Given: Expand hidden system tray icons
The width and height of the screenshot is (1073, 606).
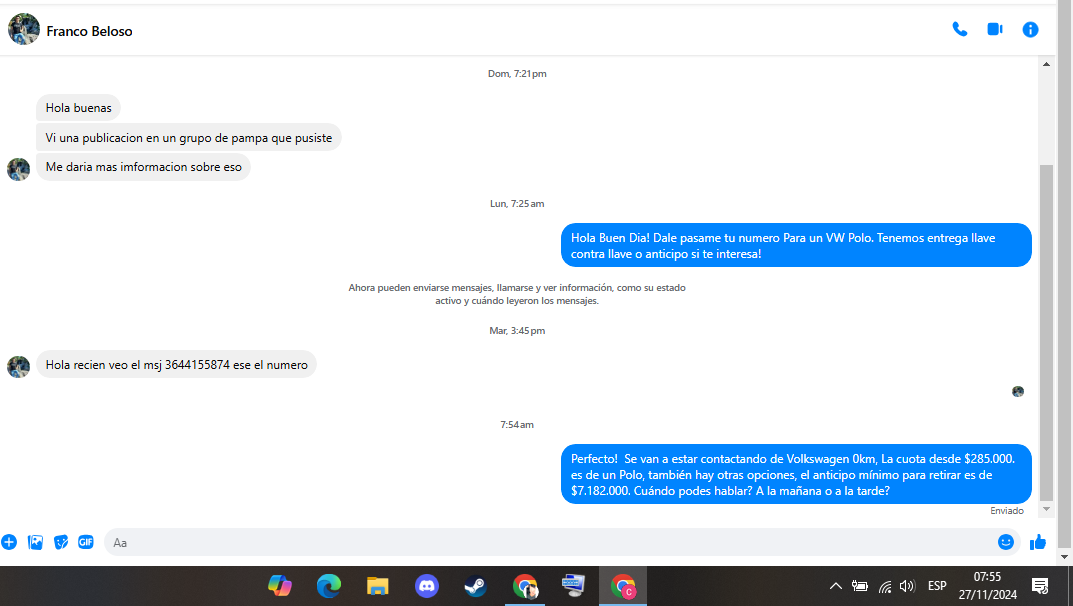Looking at the screenshot, I should (836, 586).
